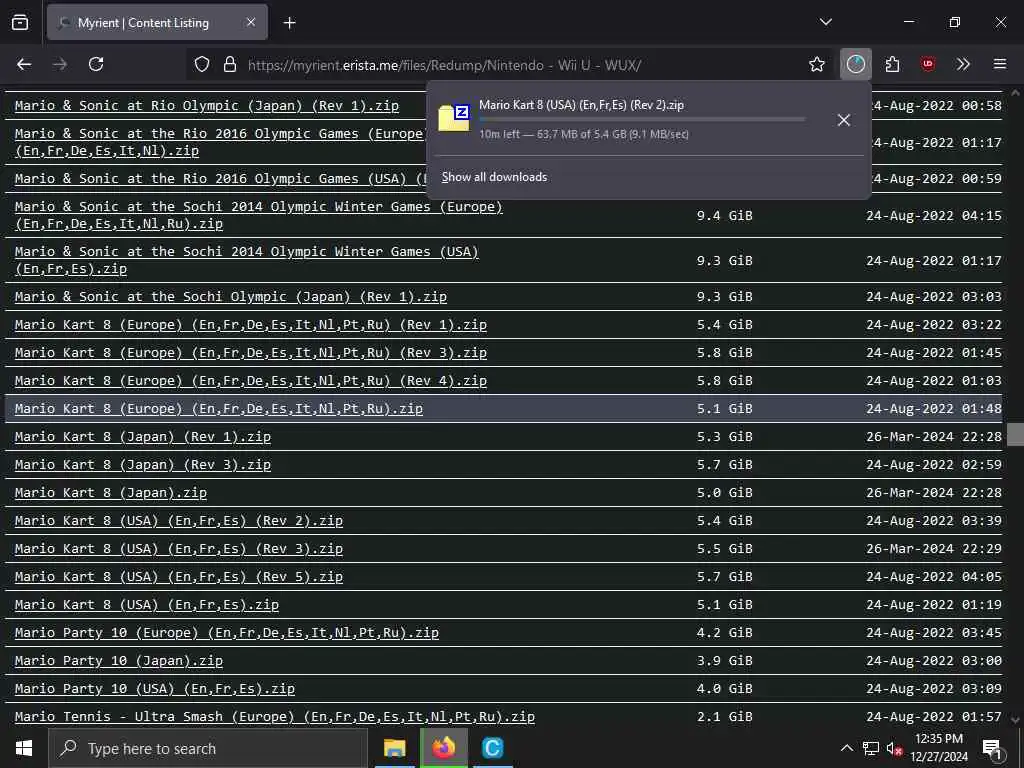This screenshot has width=1024, height=768.
Task: View site security padlock information
Action: click(x=230, y=65)
